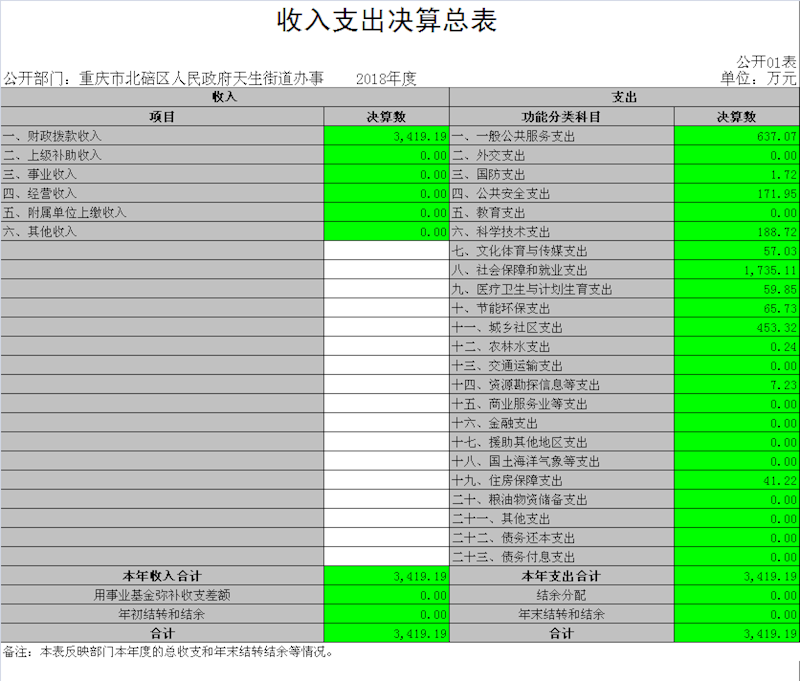800x681 pixels.
Task: Click the 年末结转和结余 cell
Action: (562, 614)
